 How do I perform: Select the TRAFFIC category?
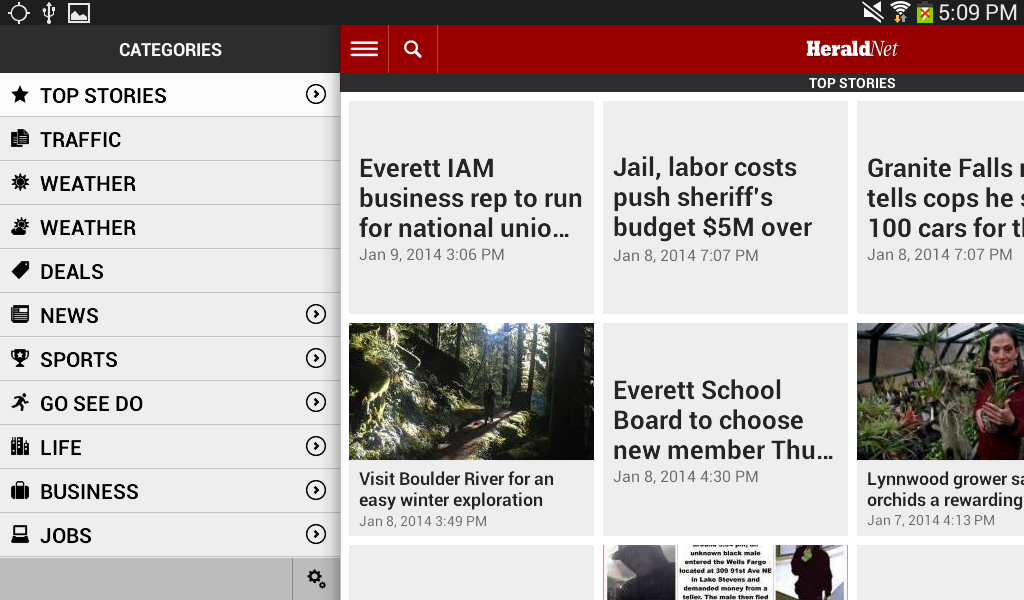point(170,139)
